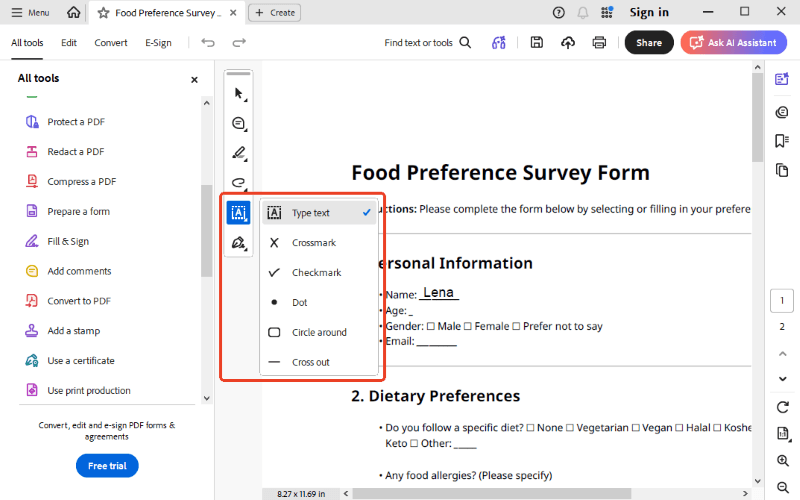
Task: Tick the None diet checkbox
Action: coord(531,428)
